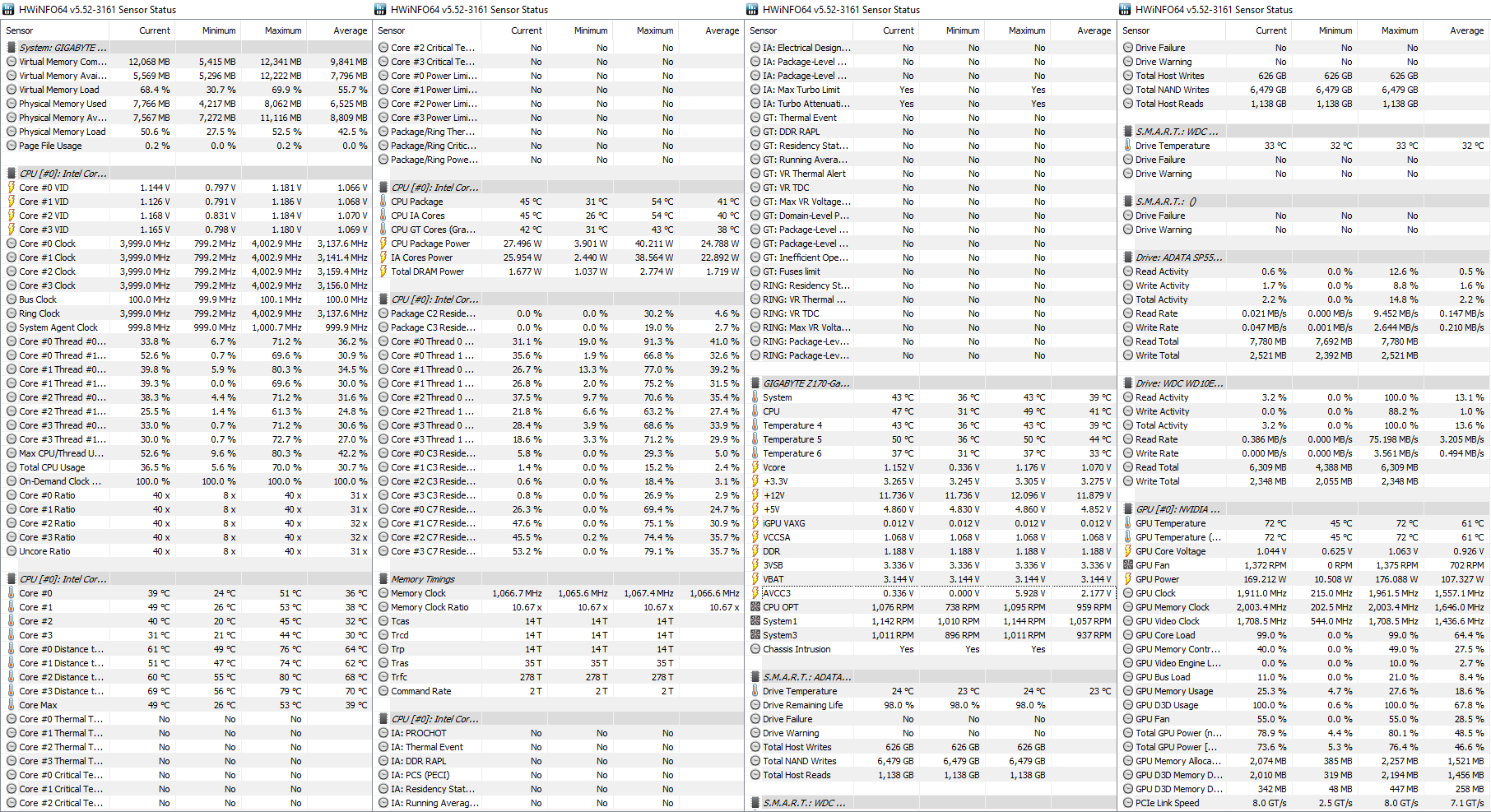Click the 1,066.7 MHz Memory Clock current value
Viewport: 1491px width, 812px height.
click(517, 593)
